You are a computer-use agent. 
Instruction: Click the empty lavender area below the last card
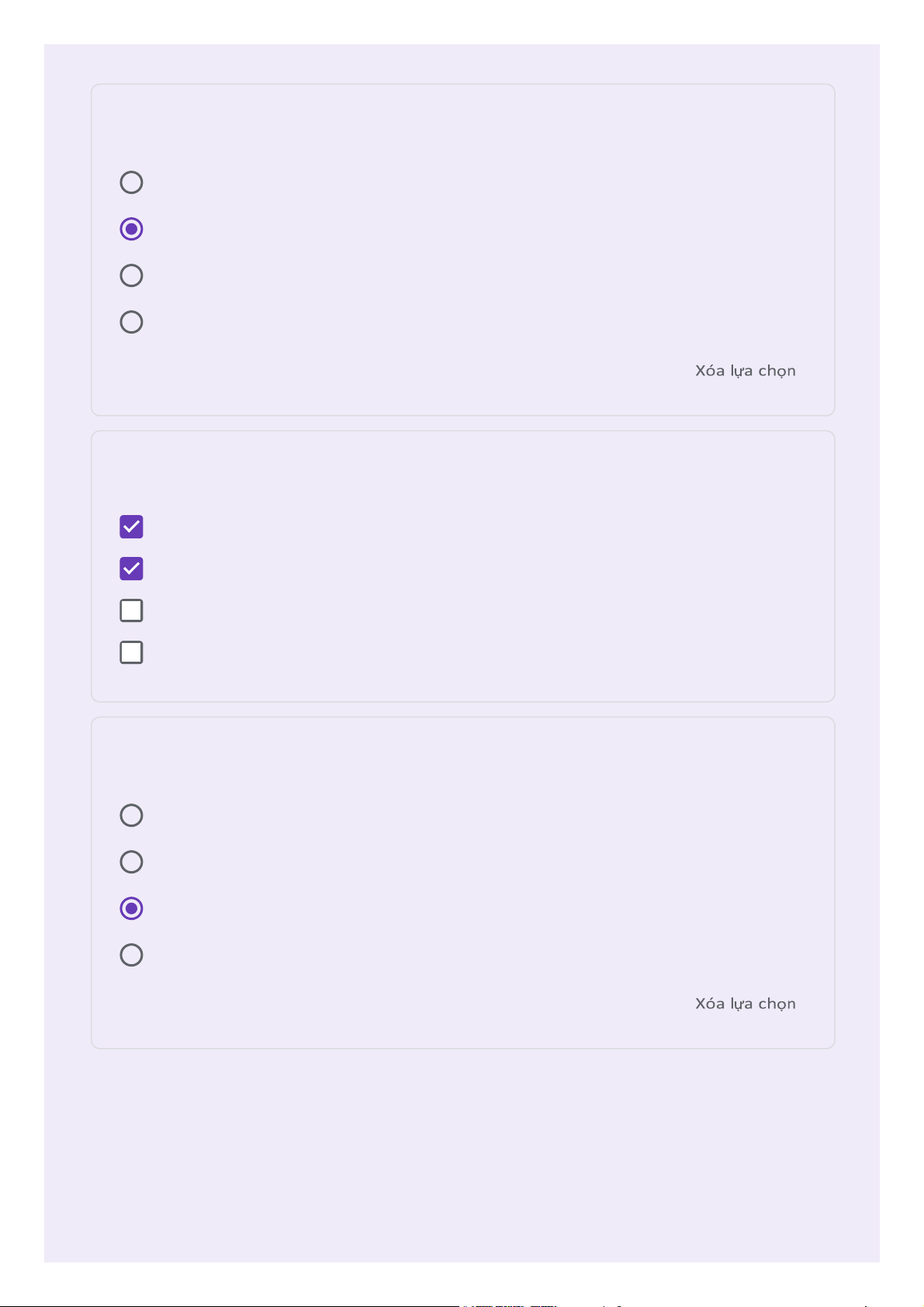(462, 1156)
